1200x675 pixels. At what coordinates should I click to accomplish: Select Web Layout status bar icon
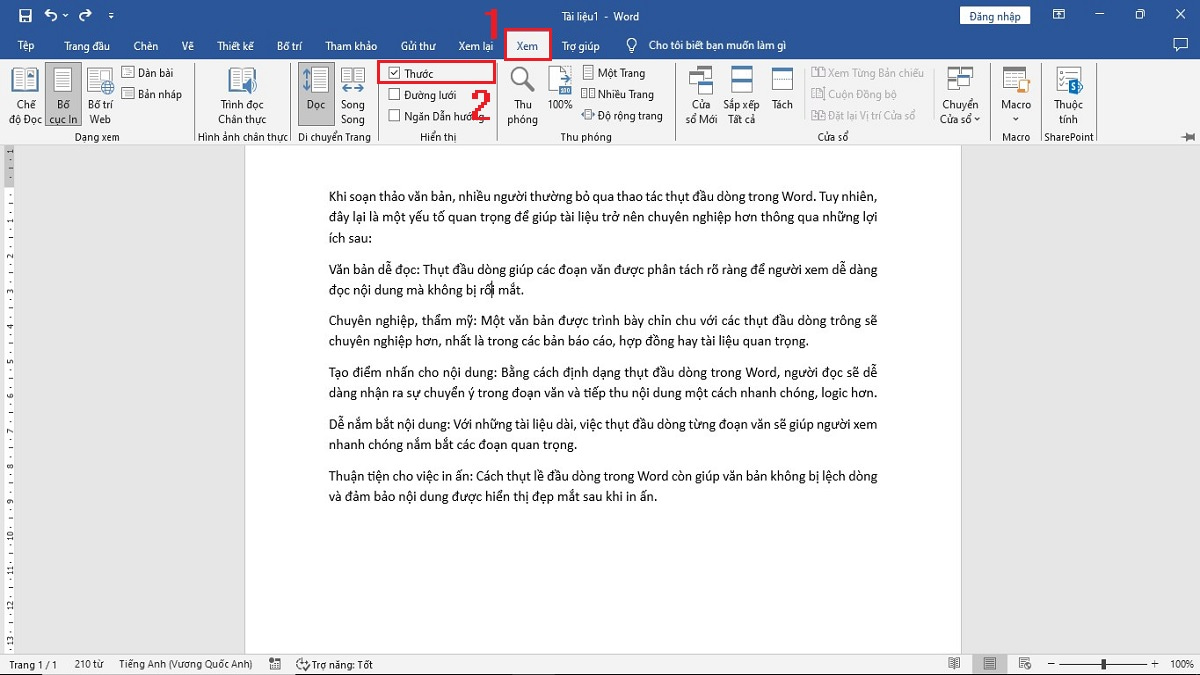[x=1023, y=664]
